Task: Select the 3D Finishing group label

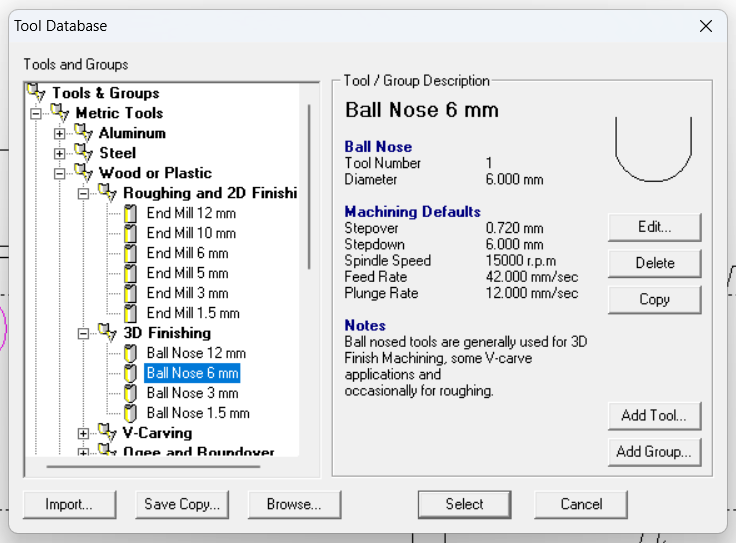Action: (167, 333)
